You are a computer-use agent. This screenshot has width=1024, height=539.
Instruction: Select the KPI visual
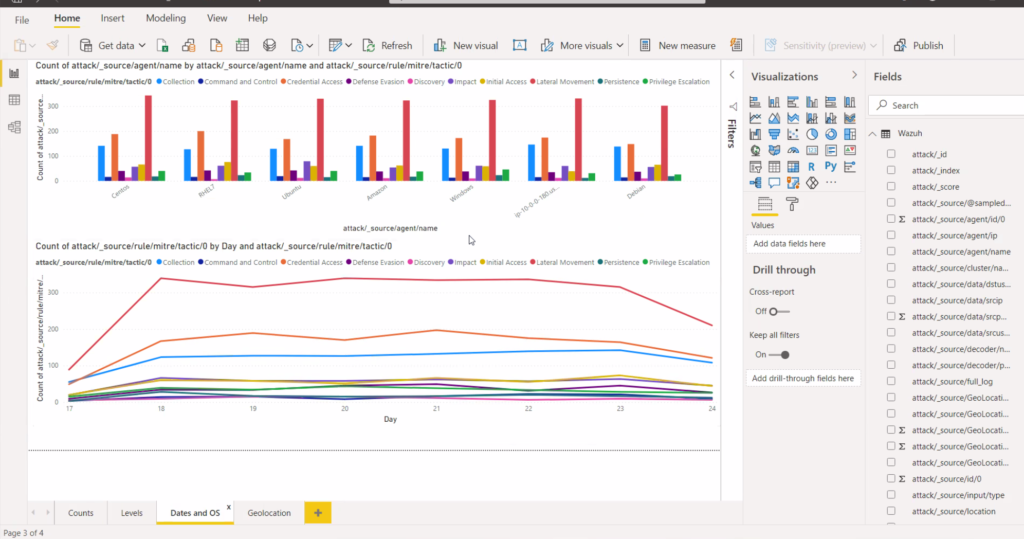850,150
